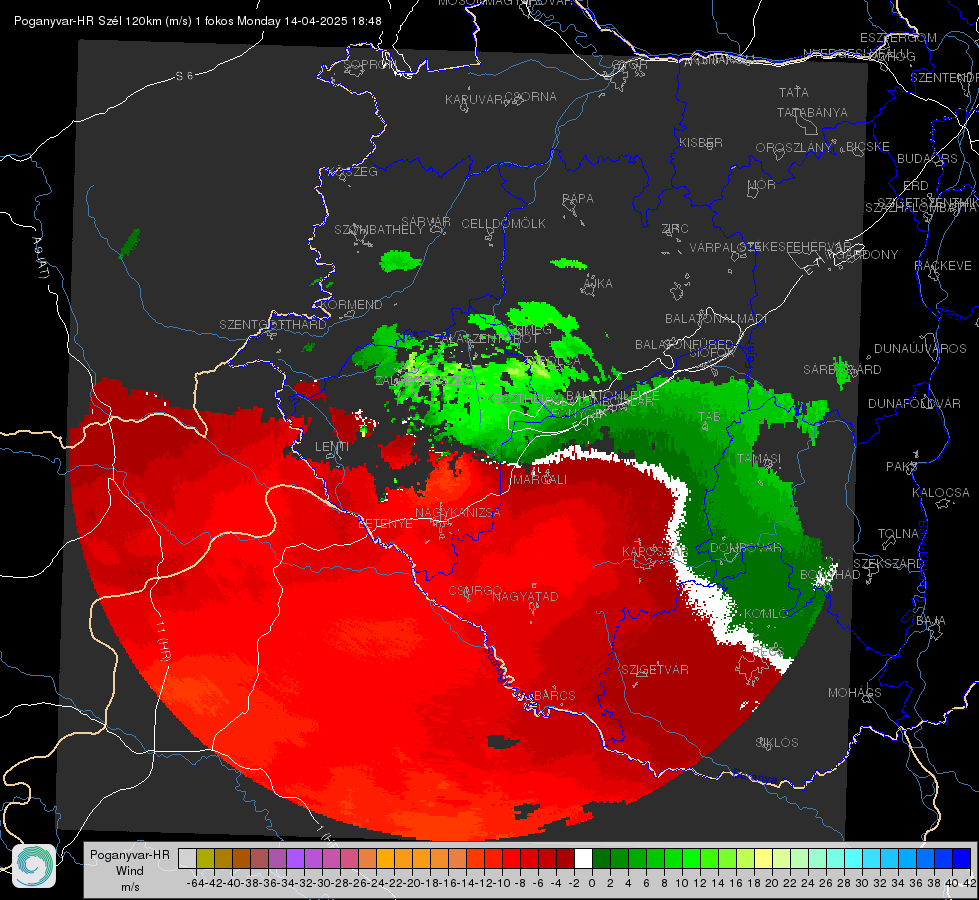Click the '-64' value on the legend scale
The width and height of the screenshot is (979, 900).
click(x=195, y=883)
